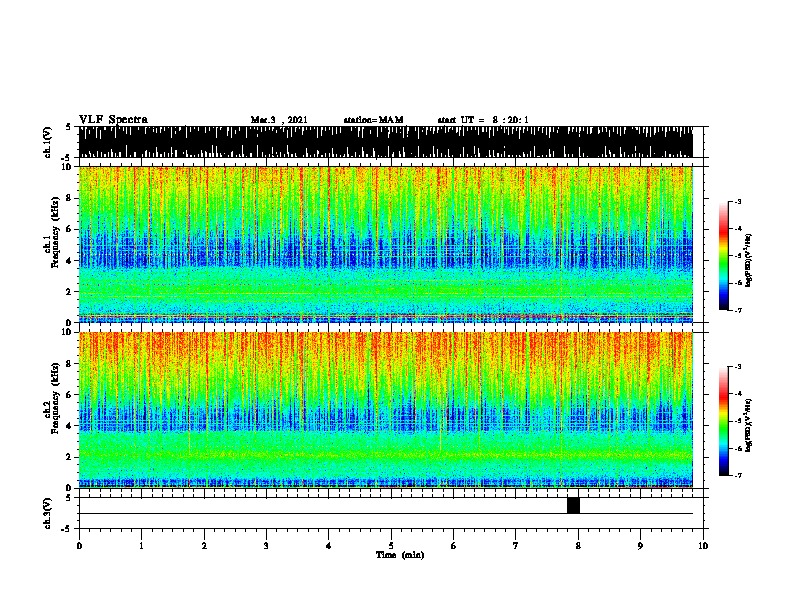Click the time axis tick label "9"

tap(640, 546)
